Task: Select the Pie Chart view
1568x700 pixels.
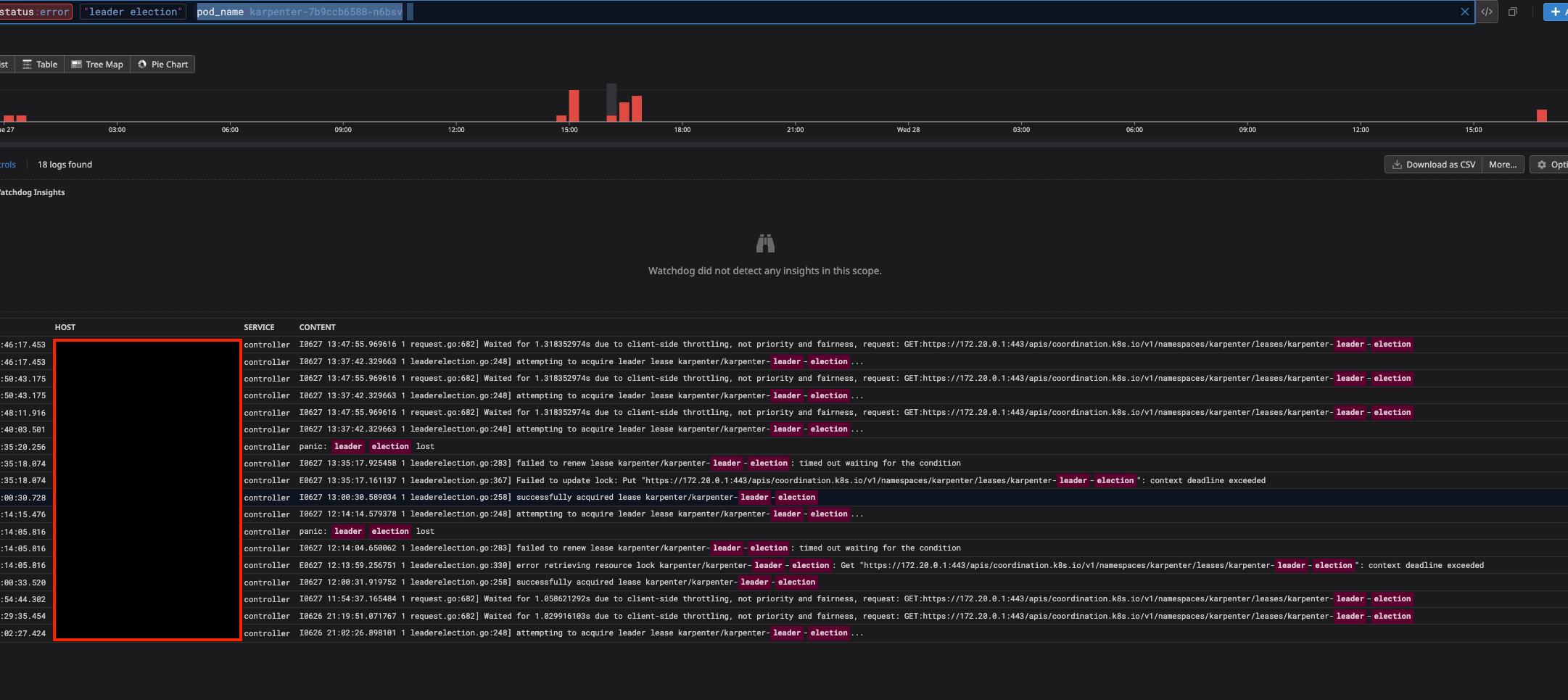Action: [x=162, y=65]
